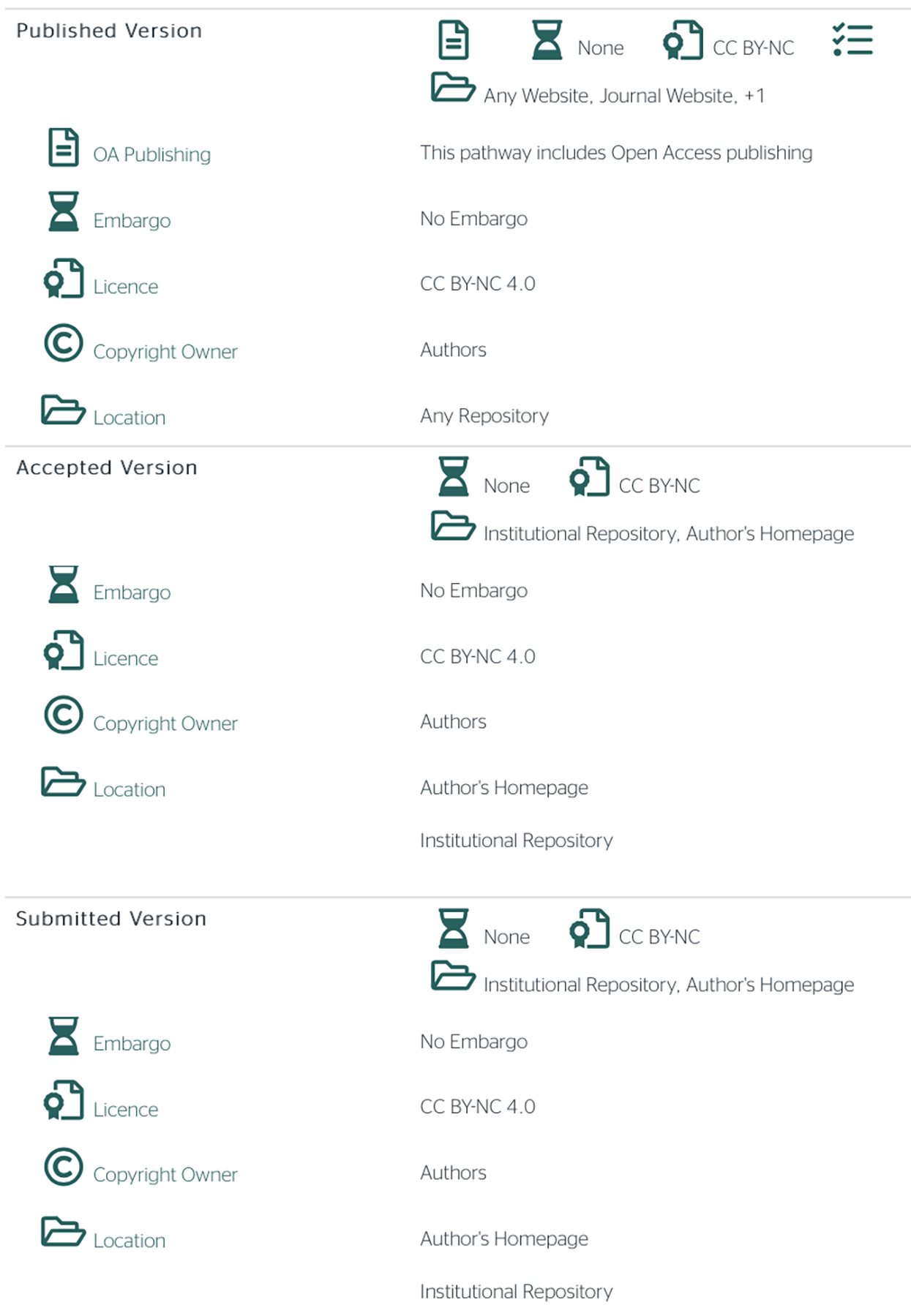This screenshot has height=1316, width=911.
Task: Click 'Any Website, Journal Website, +1' location summary
Action: click(x=623, y=96)
